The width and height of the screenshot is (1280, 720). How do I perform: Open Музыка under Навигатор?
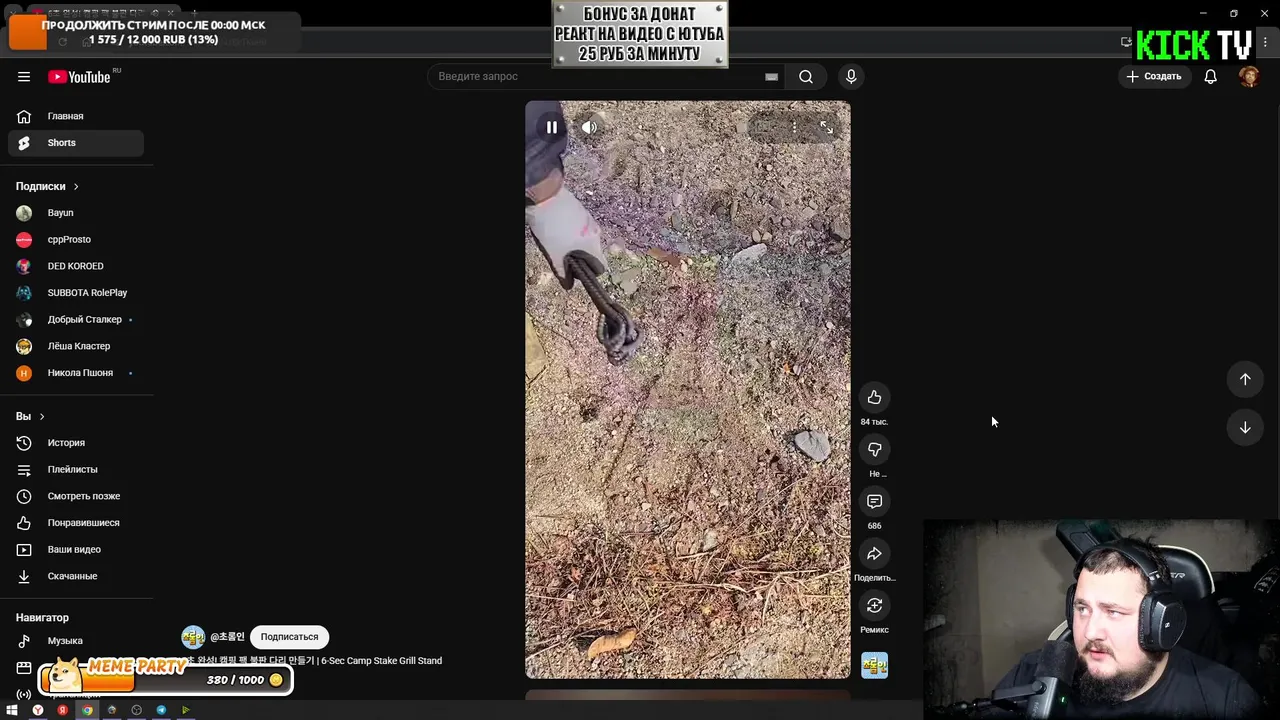(76, 641)
